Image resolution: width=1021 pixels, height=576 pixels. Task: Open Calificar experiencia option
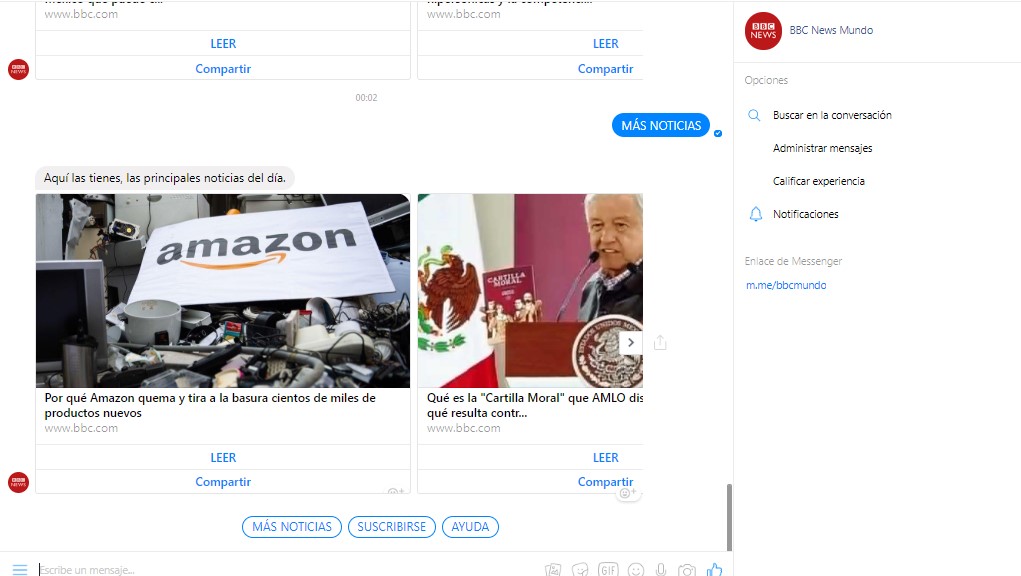pos(818,181)
